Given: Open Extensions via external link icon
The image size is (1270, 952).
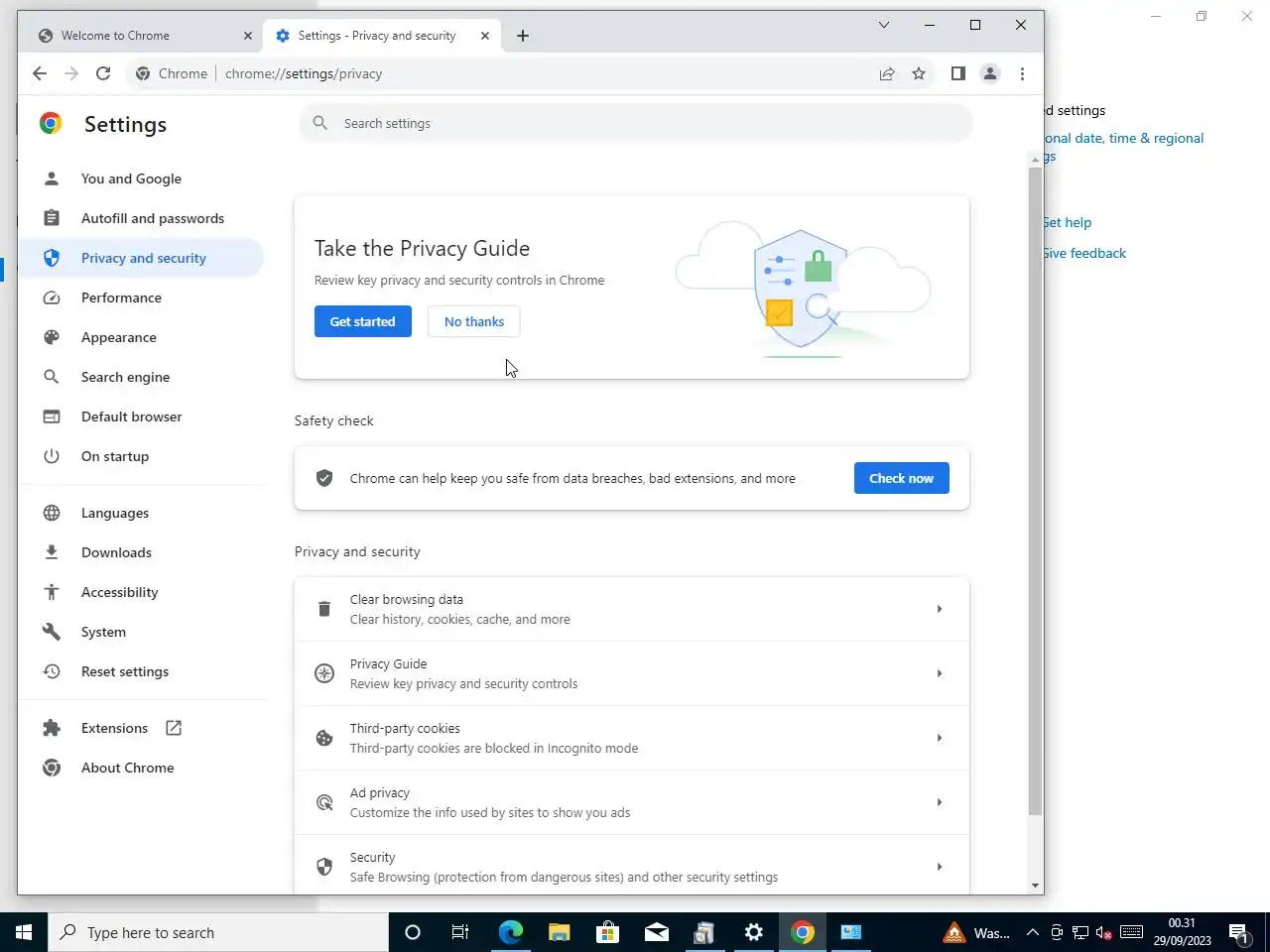Looking at the screenshot, I should pos(174,728).
